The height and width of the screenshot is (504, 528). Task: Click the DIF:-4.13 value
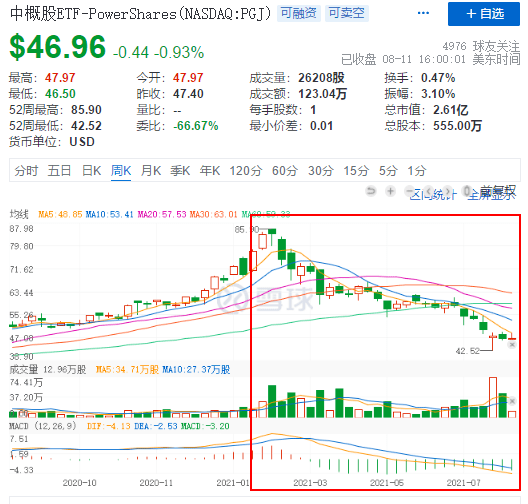point(108,426)
